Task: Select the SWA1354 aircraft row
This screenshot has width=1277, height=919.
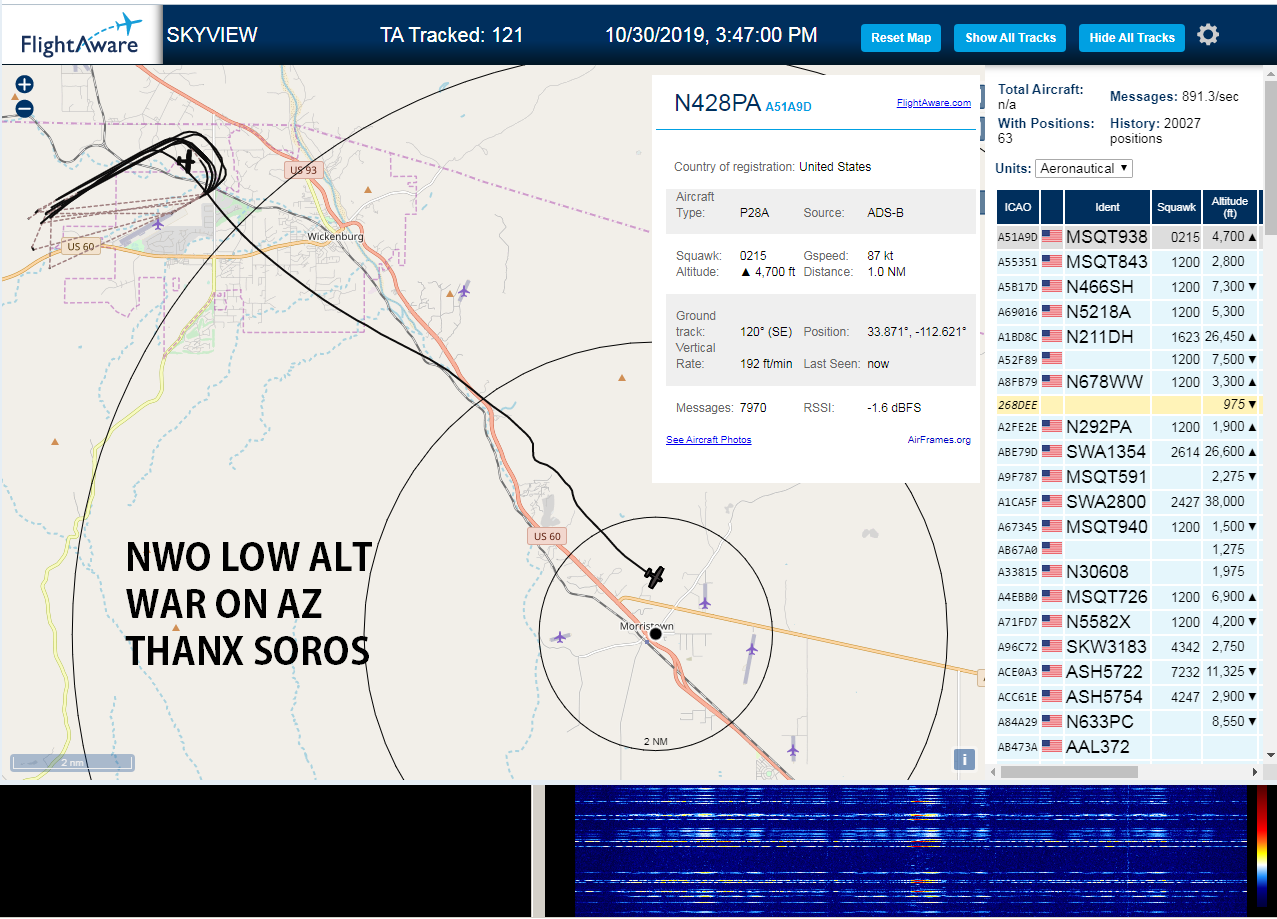Action: [1128, 452]
